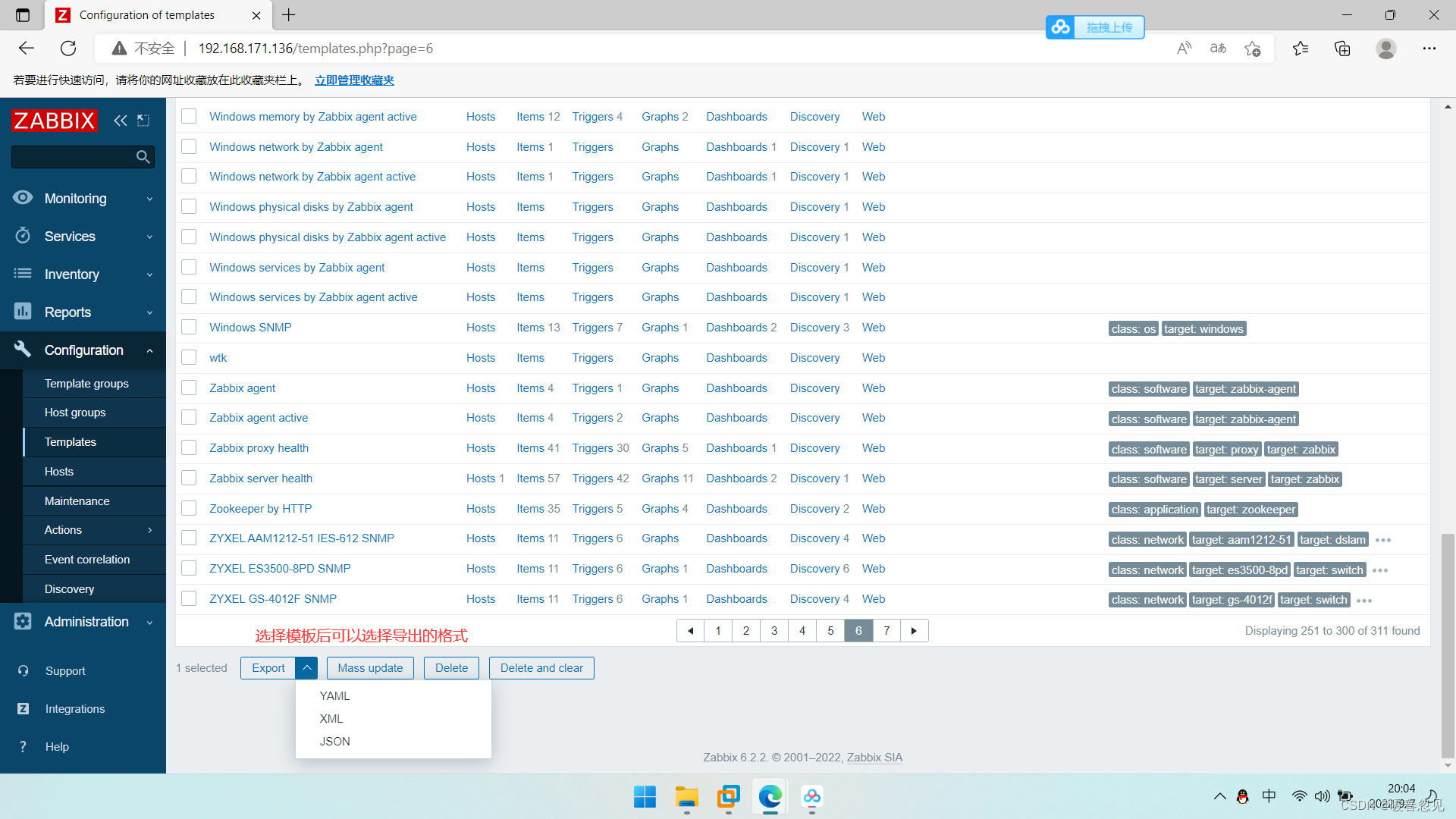Click Delete and clear button
Viewport: 1456px width, 819px height.
click(541, 668)
